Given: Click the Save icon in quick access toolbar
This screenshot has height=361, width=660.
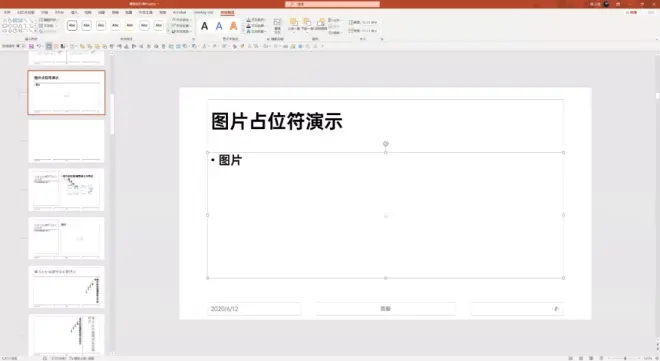Looking at the screenshot, I should click(x=31, y=46).
